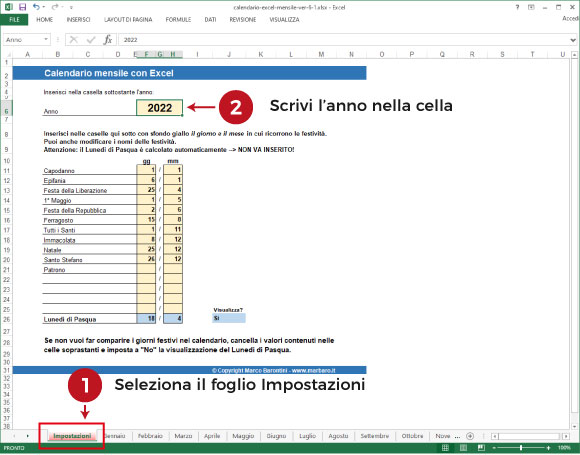Click the cancel entry X icon
Image resolution: width=580 pixels, height=455 pixels.
point(74,40)
